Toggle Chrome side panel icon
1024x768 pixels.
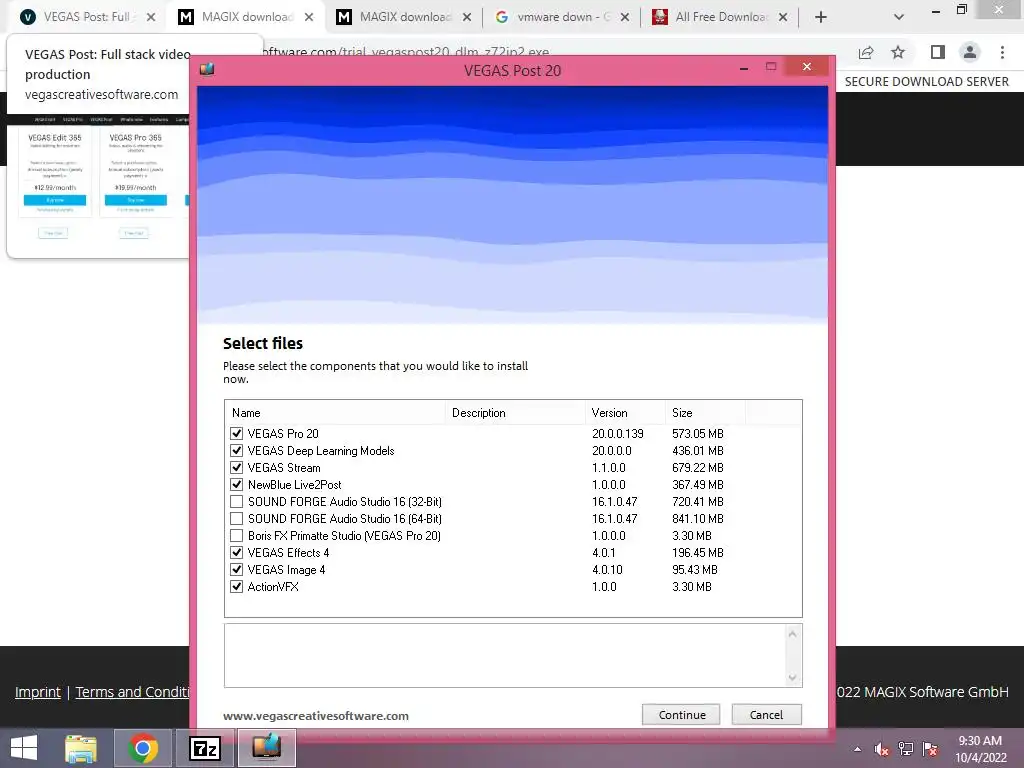(938, 52)
